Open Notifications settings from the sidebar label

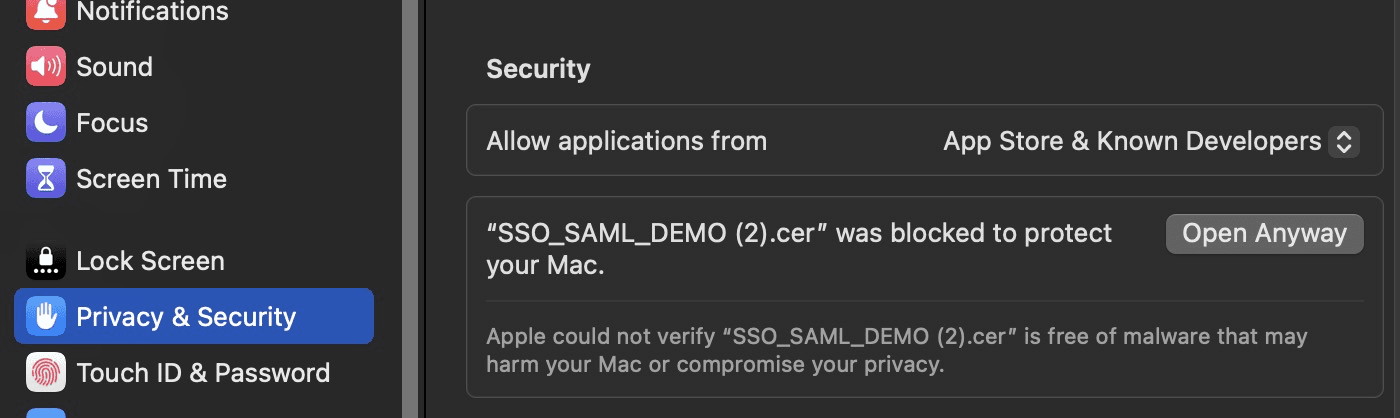coord(152,12)
